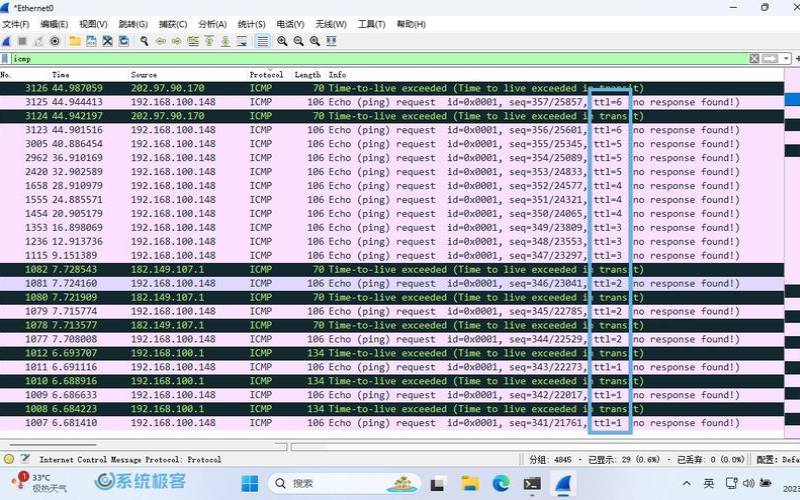
Task: Show hidden system tray icons
Action: (687, 483)
